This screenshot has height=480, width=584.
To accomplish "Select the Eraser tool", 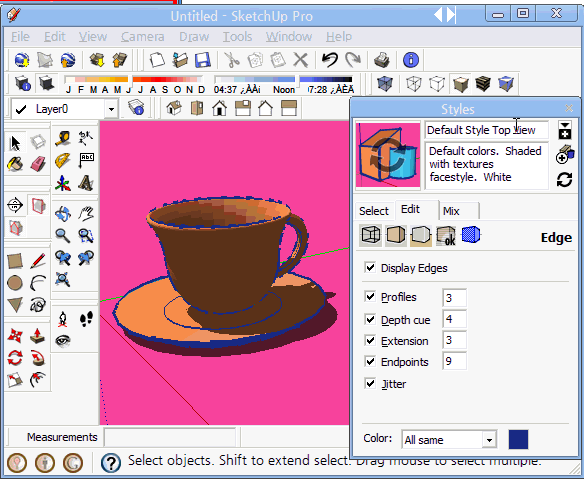I will [x=38, y=164].
